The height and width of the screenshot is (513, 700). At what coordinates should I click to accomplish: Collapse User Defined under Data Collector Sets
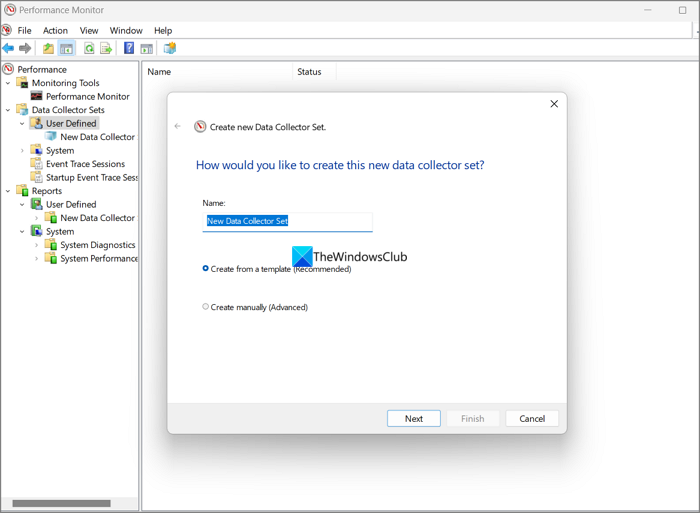(22, 124)
